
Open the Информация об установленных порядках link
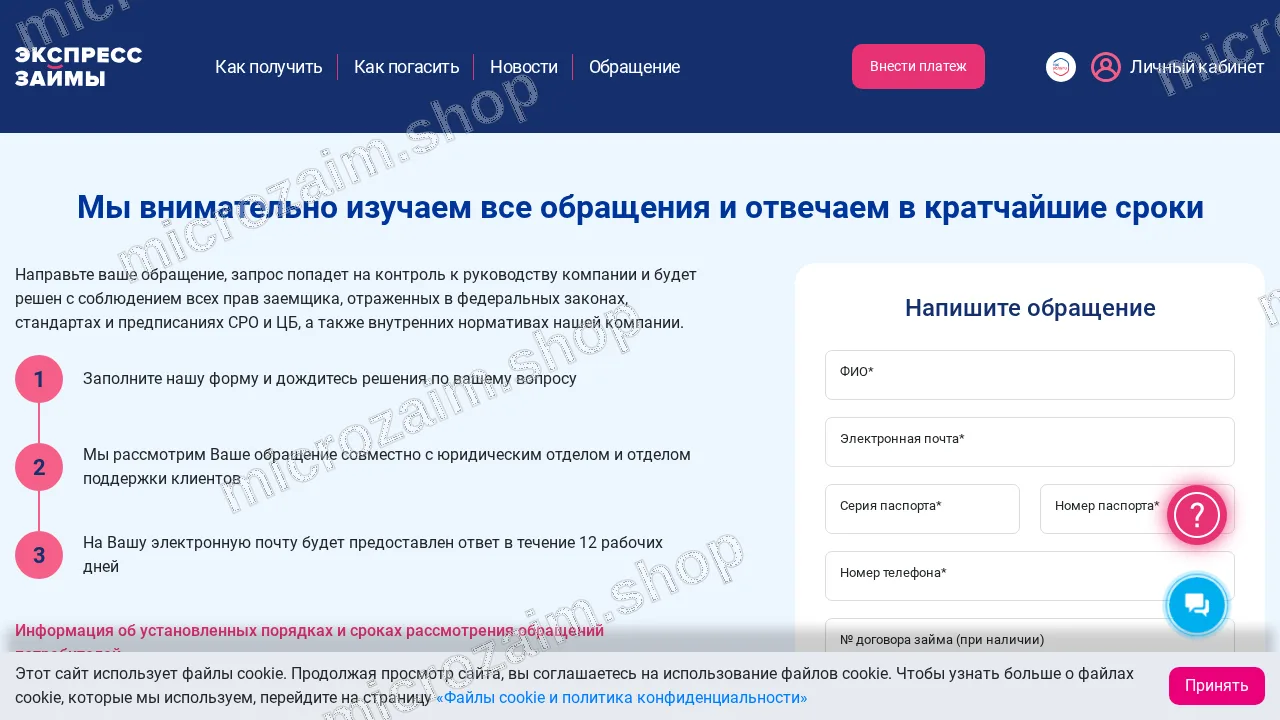tap(310, 640)
